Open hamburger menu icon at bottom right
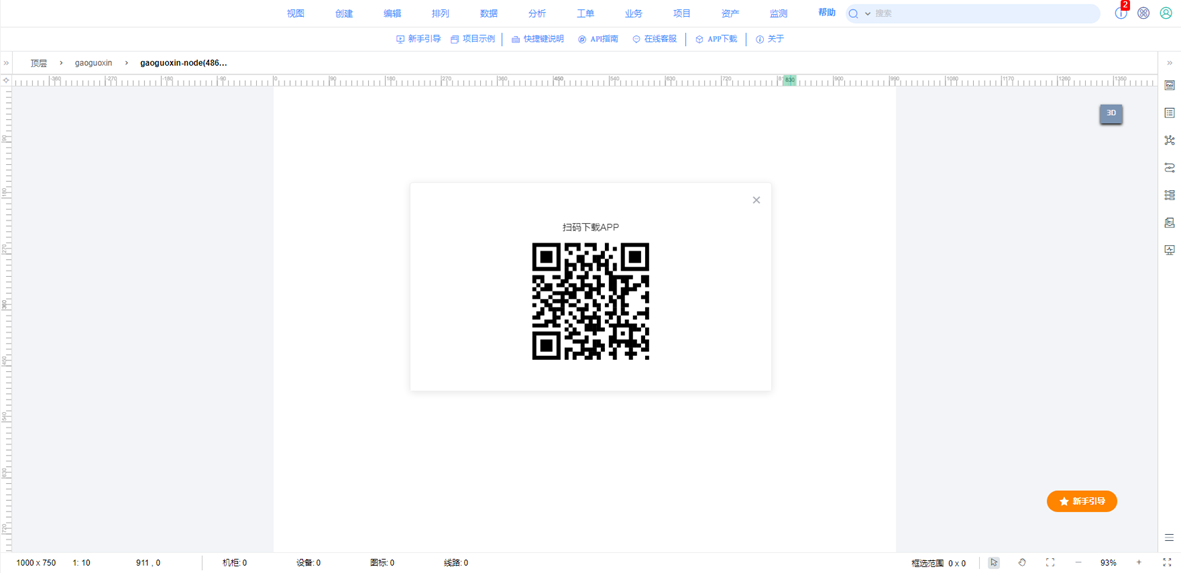Image resolution: width=1181 pixels, height=573 pixels. coord(1169,538)
